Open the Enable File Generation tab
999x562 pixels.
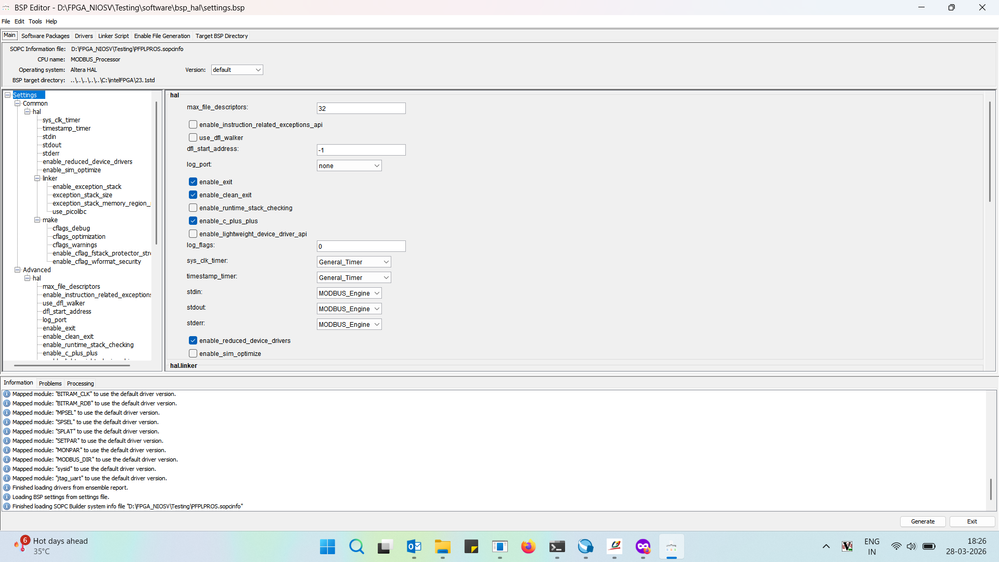click(x=162, y=36)
